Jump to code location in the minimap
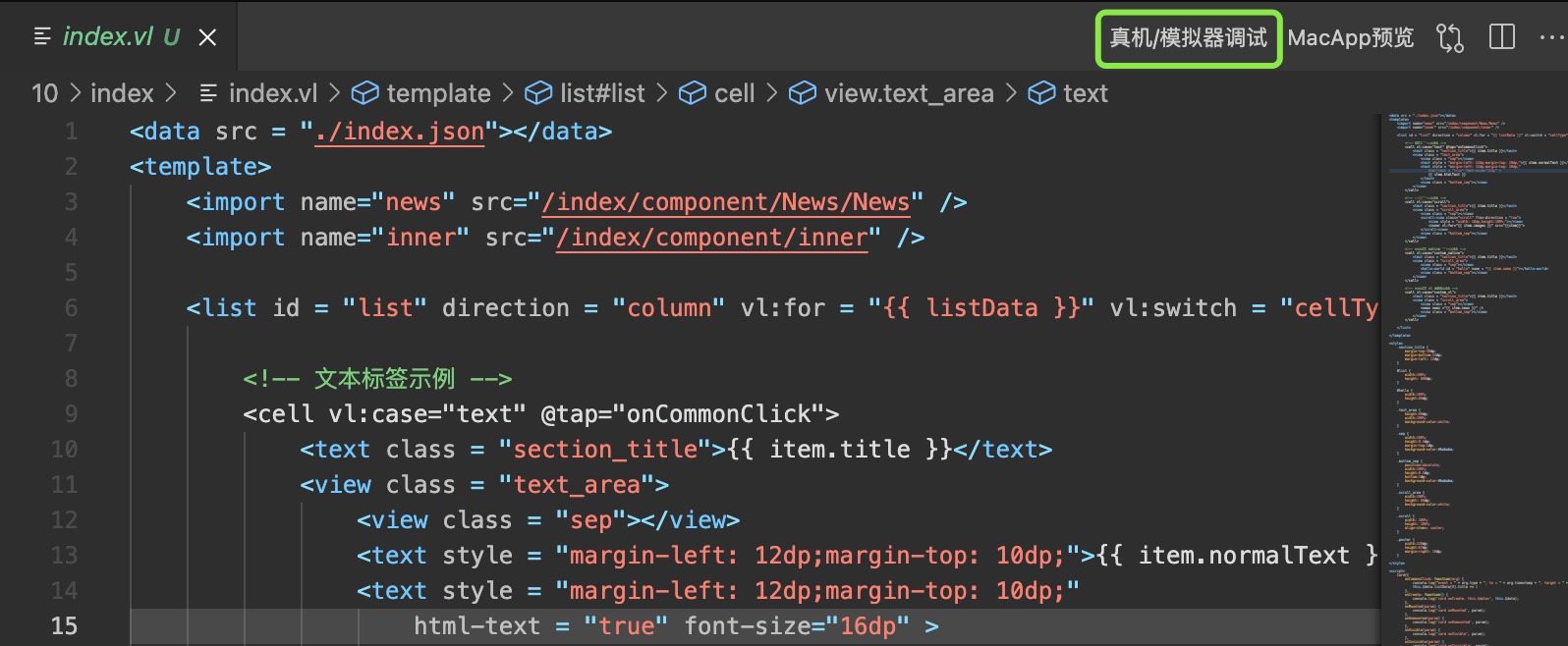The height and width of the screenshot is (646, 1568). (x=1474, y=379)
